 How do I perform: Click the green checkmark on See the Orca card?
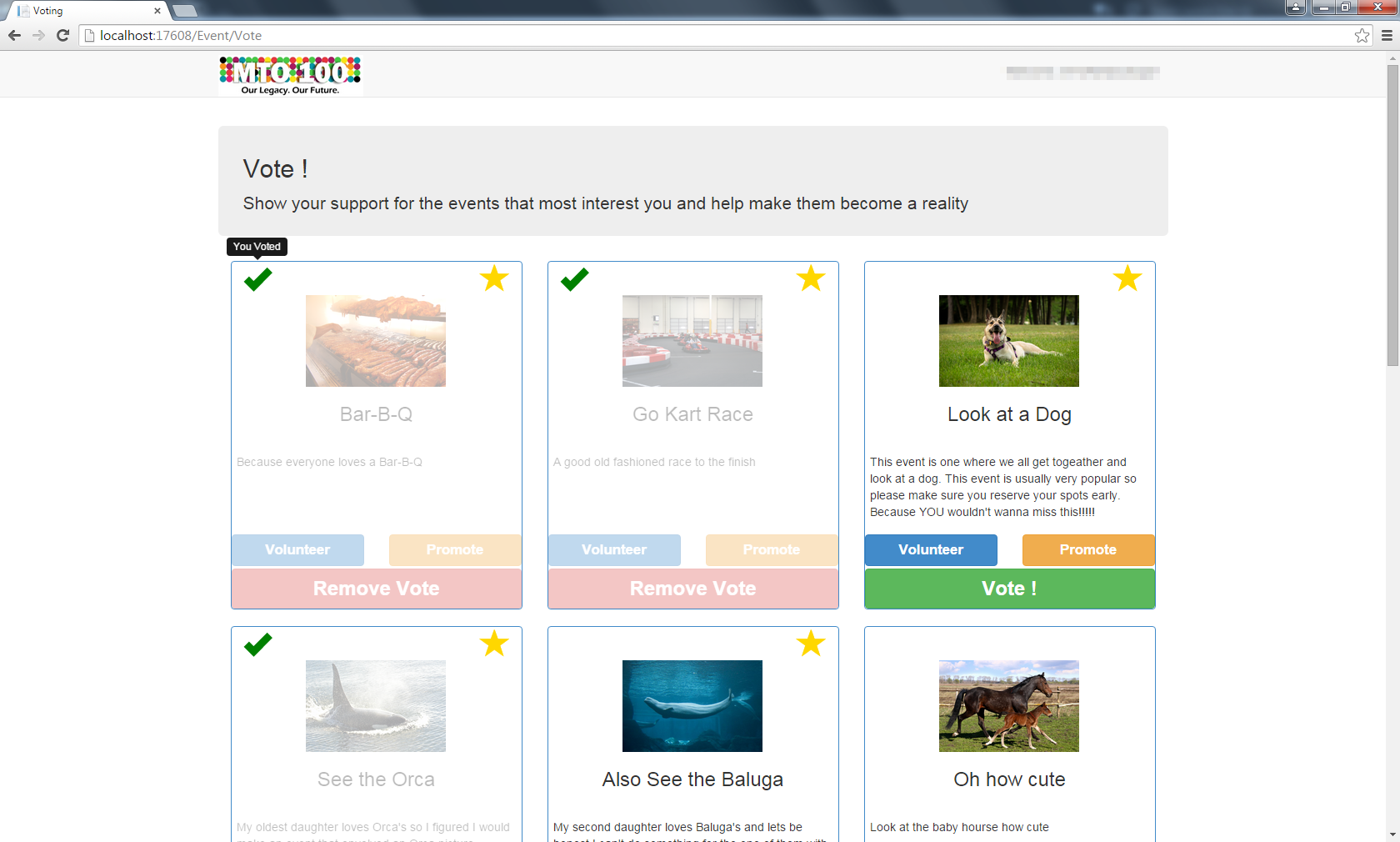pos(258,644)
